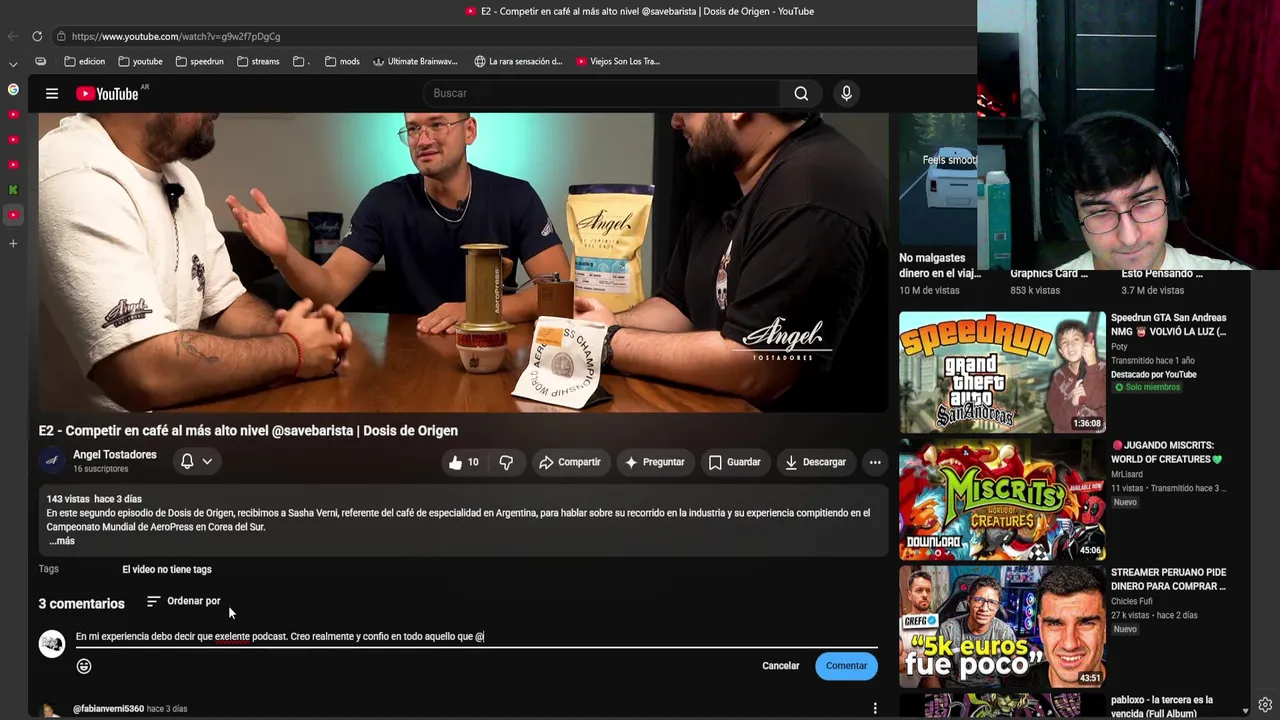Click the commenter's own profile avatar
Screen dimensions: 1280x720
coord(52,644)
